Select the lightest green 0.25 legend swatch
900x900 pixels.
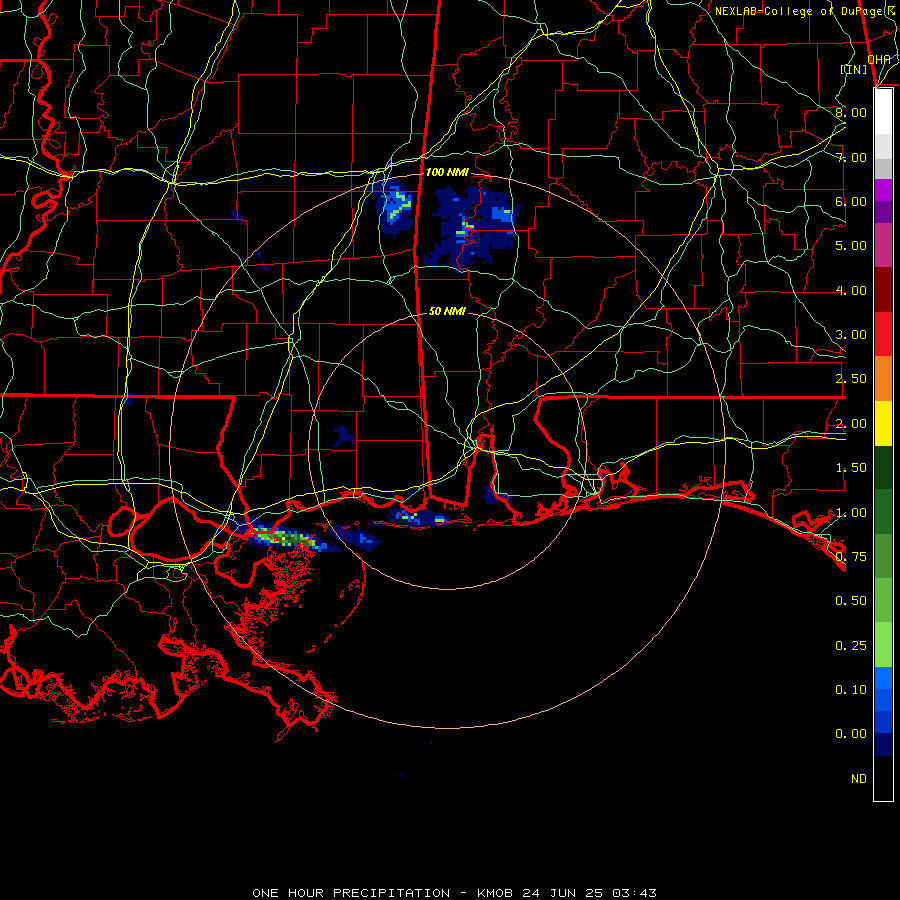pos(883,645)
